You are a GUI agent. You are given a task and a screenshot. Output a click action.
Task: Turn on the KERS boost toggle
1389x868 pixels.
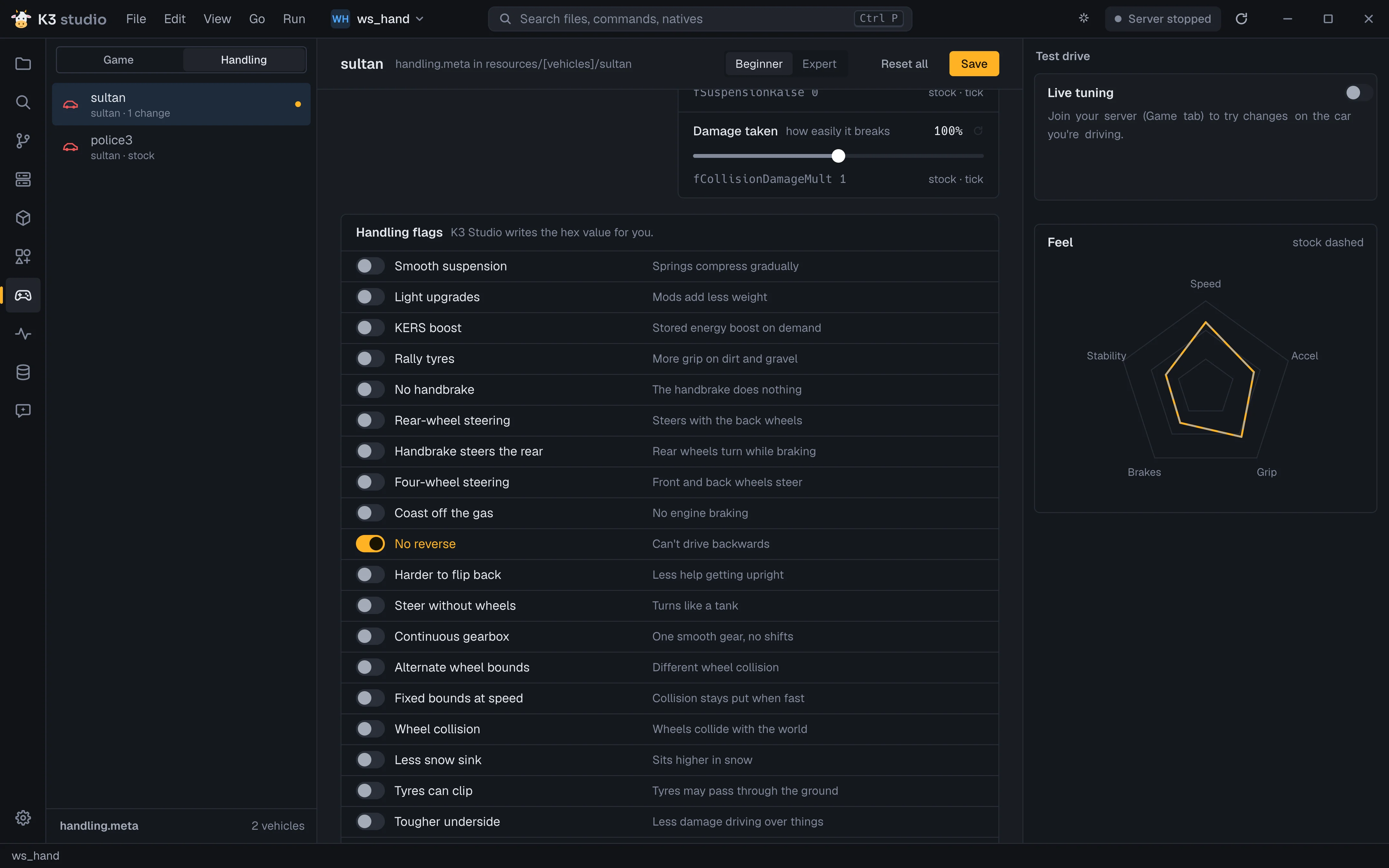pos(370,328)
